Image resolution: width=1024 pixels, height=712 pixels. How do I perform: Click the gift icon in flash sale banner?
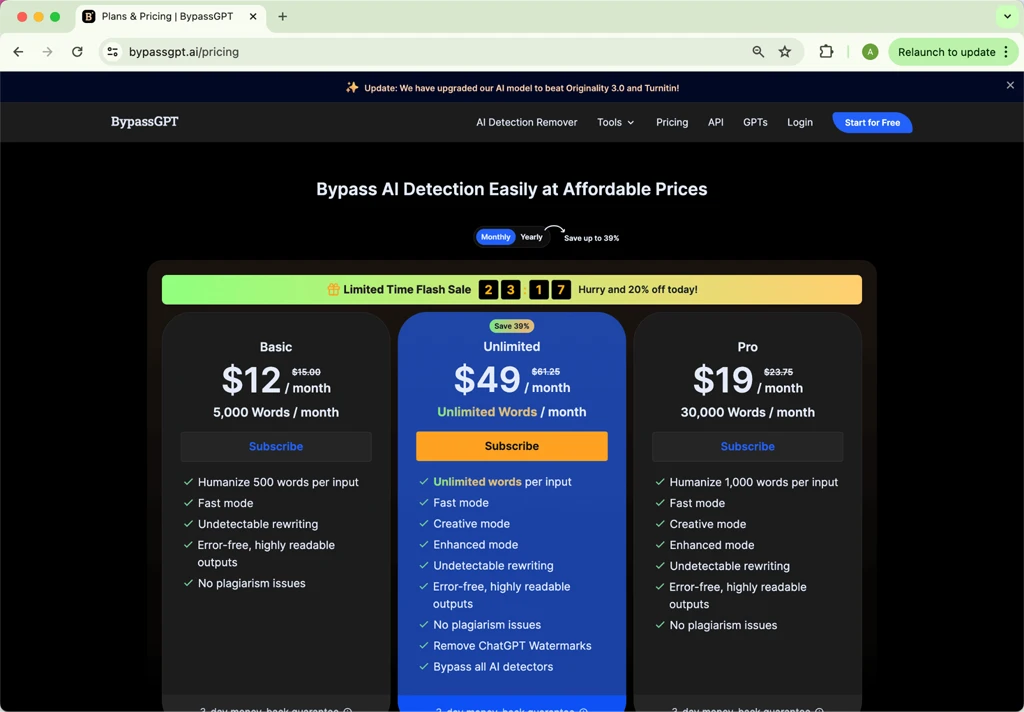pos(333,289)
